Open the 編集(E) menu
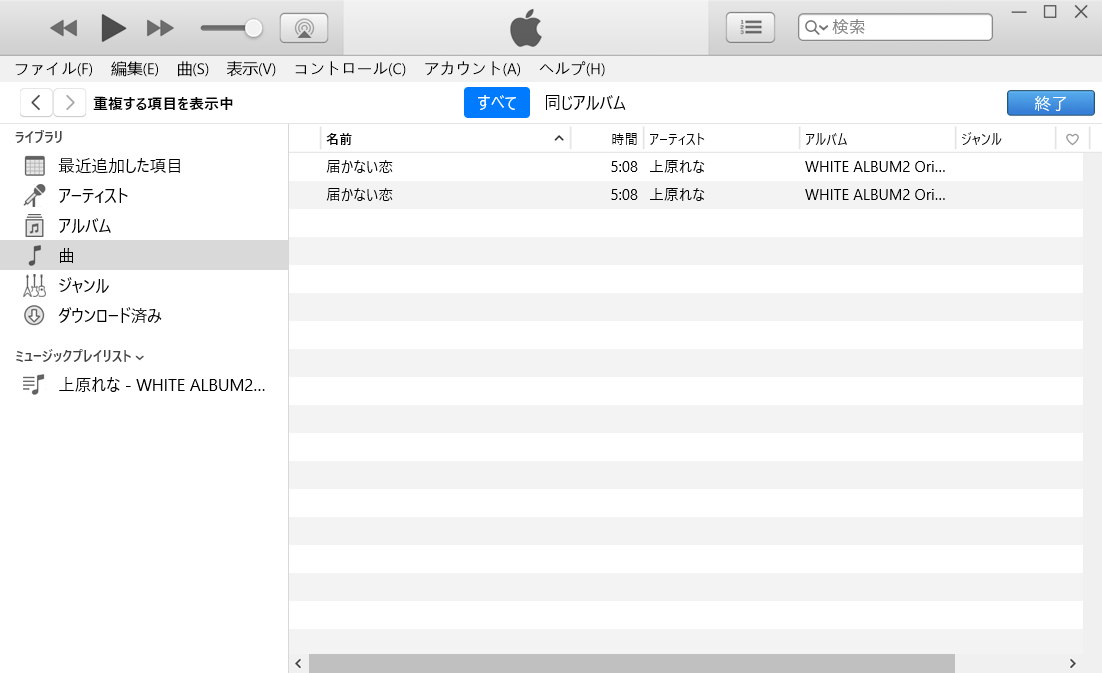 (135, 69)
